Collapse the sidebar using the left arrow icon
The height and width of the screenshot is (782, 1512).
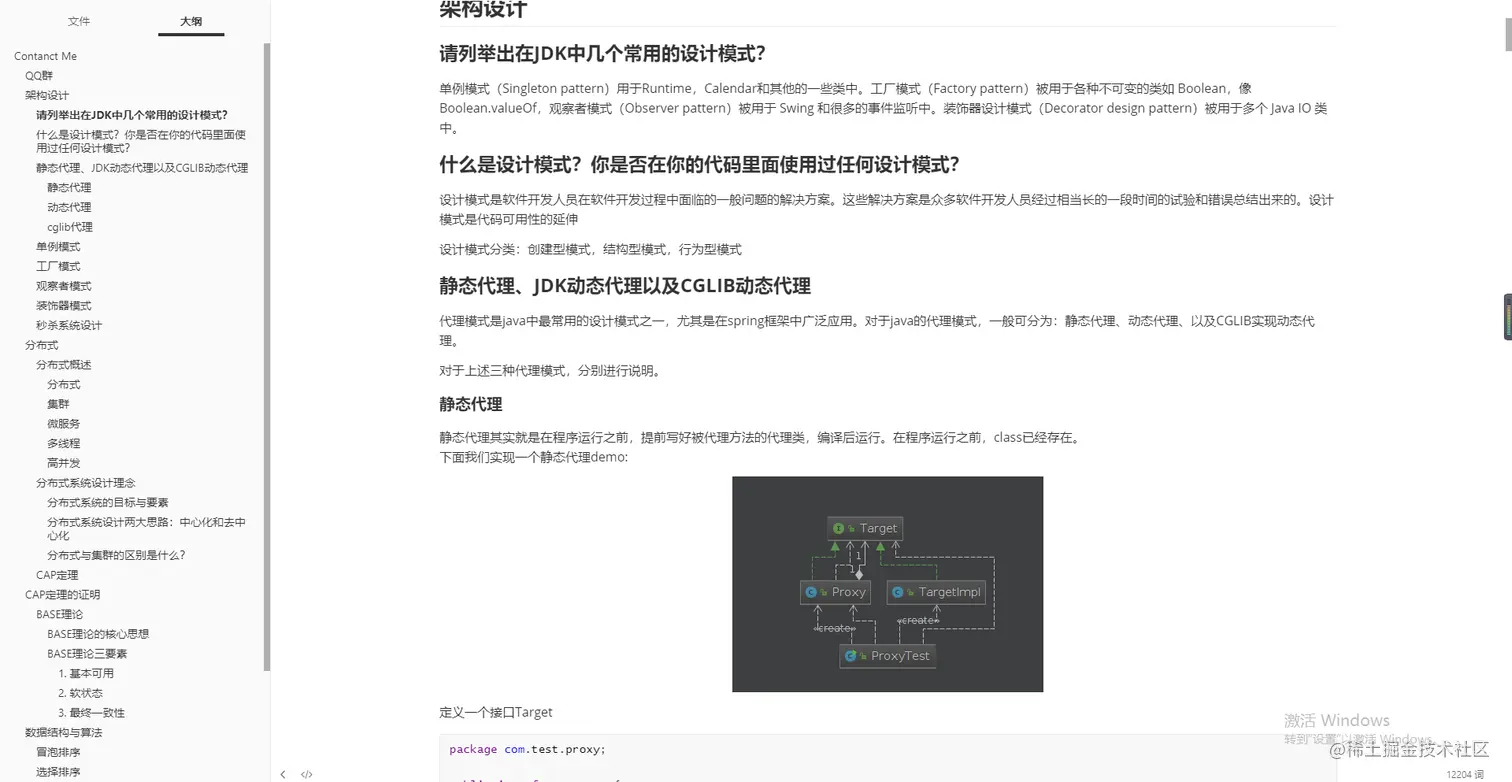[283, 773]
